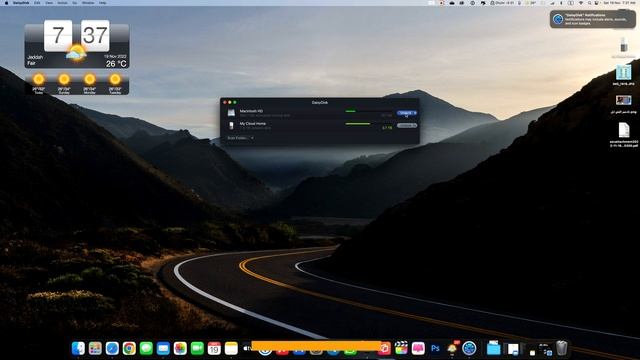
Task: Launch Safari from the Dock
Action: pyautogui.click(x=112, y=348)
